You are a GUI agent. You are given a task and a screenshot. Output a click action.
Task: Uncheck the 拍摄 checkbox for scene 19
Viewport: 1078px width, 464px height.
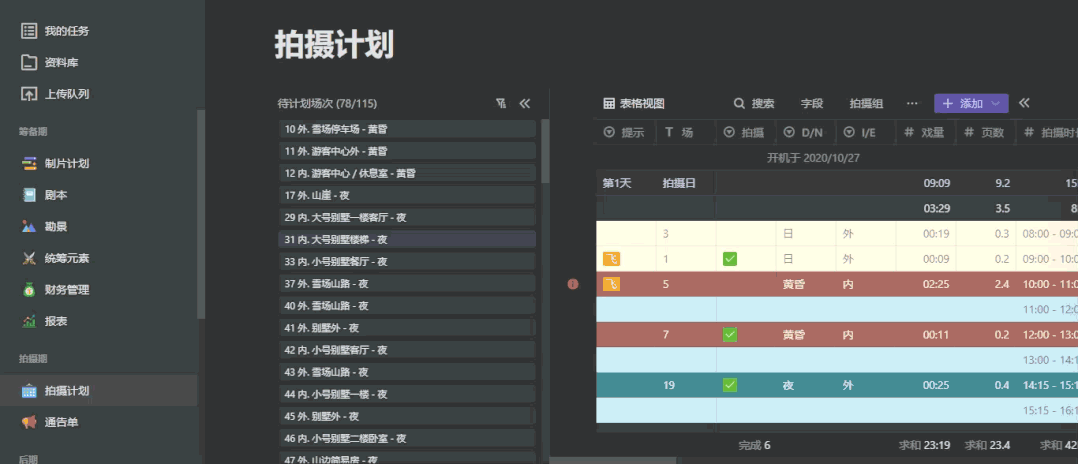click(x=729, y=385)
